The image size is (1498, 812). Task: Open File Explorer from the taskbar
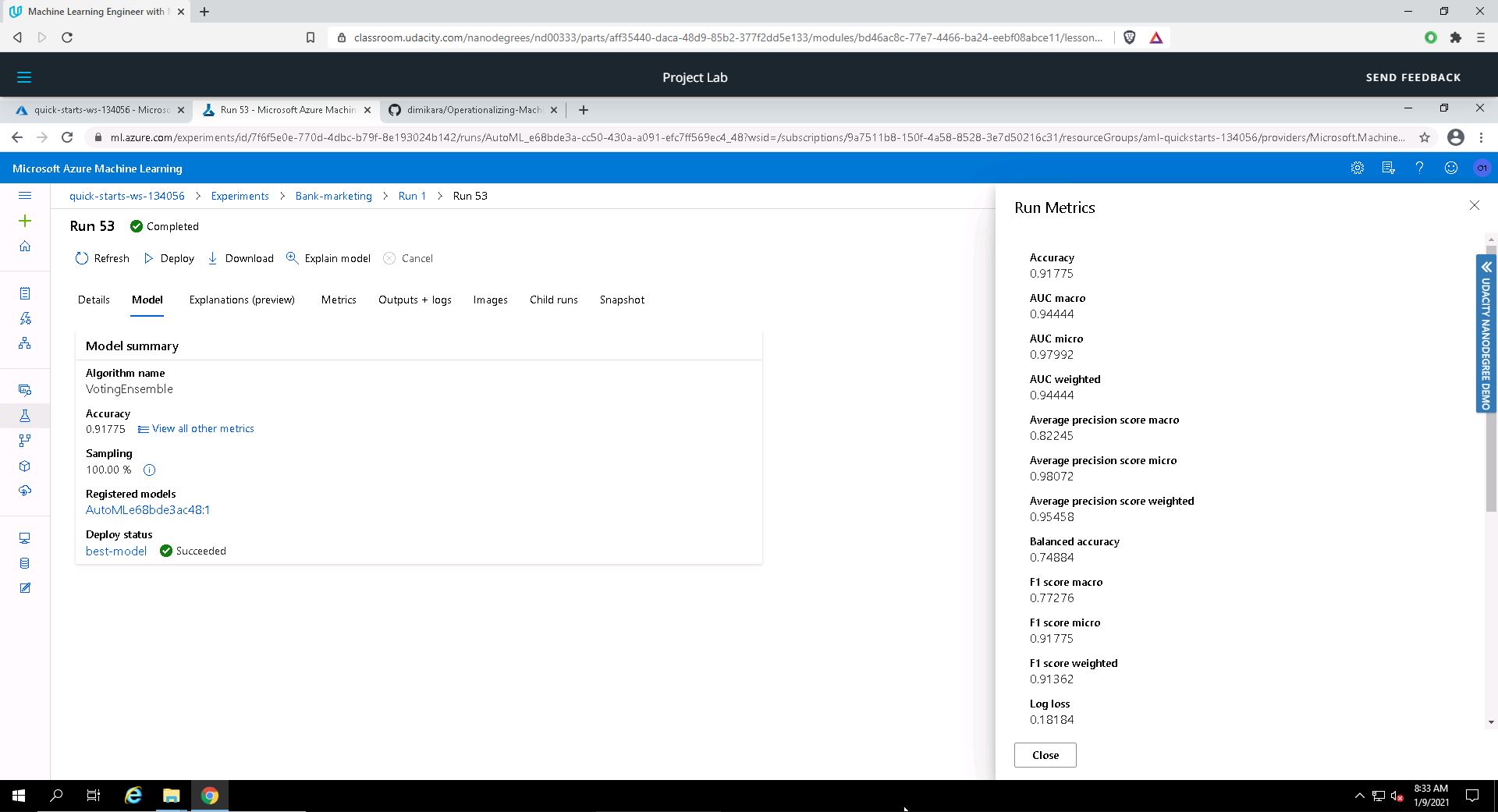[x=171, y=796]
